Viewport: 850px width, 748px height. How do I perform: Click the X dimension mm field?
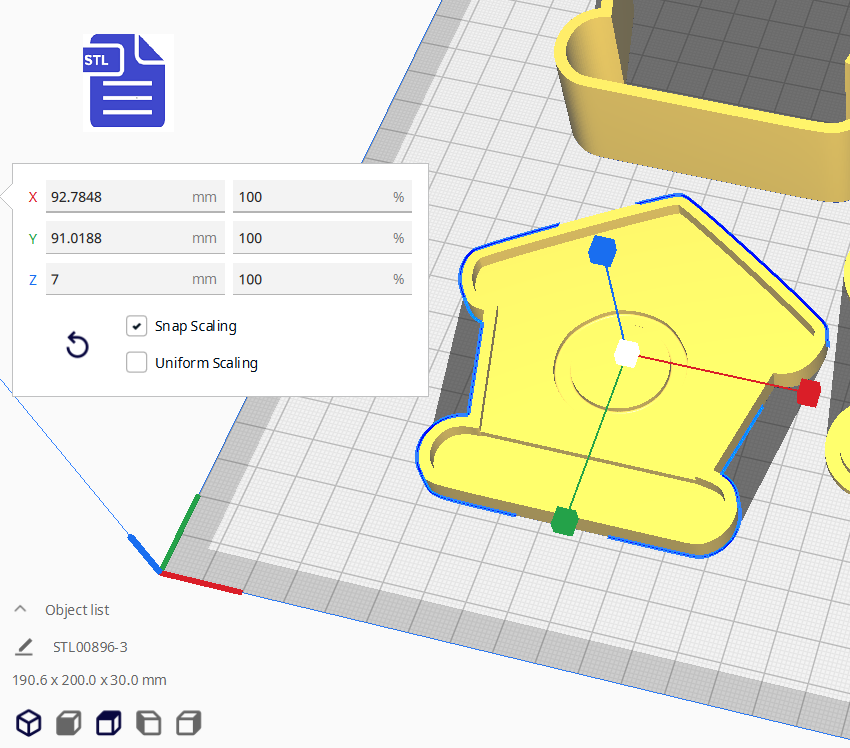pyautogui.click(x=118, y=197)
